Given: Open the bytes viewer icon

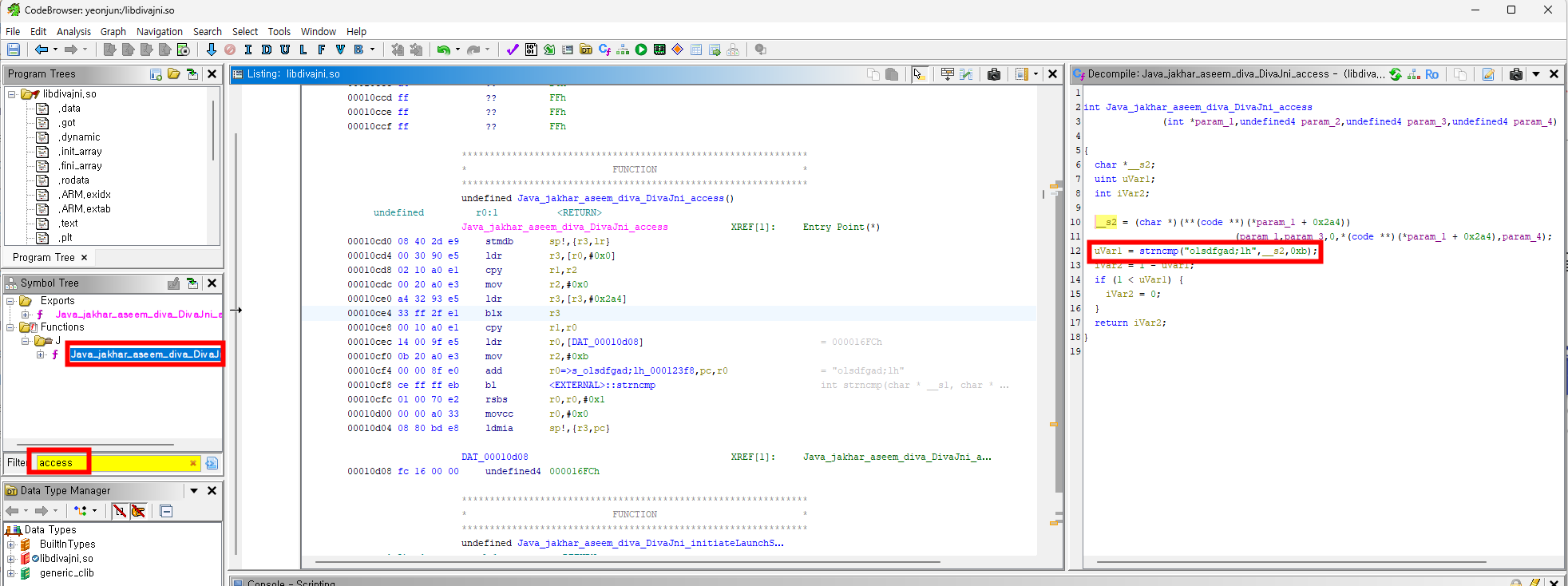Looking at the screenshot, I should click(531, 49).
